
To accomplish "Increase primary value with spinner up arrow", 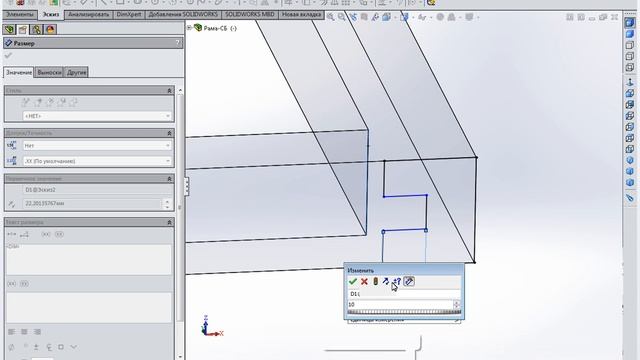I will pyautogui.click(x=167, y=201).
